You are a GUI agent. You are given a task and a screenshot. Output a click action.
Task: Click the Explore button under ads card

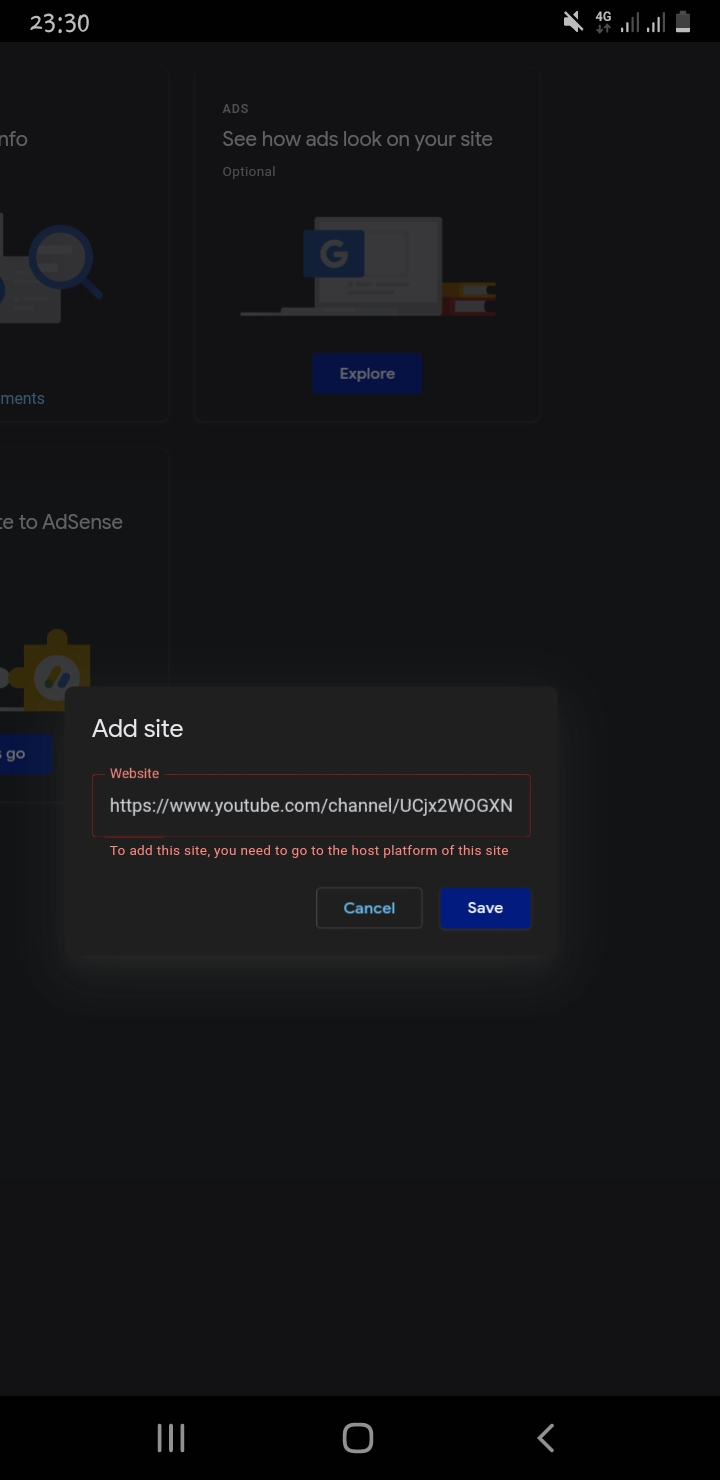tap(367, 373)
